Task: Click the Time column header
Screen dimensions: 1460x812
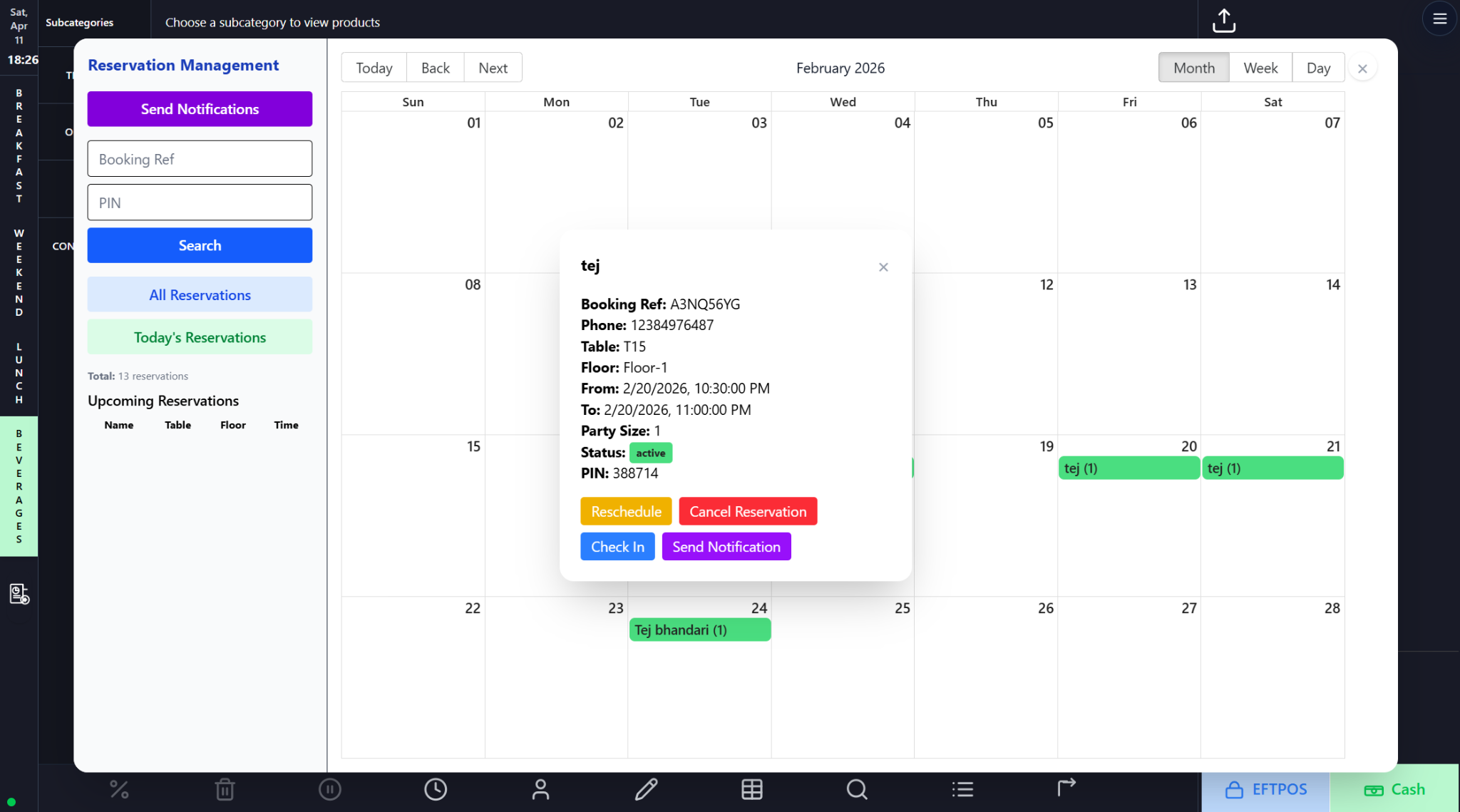Action: coord(286,425)
